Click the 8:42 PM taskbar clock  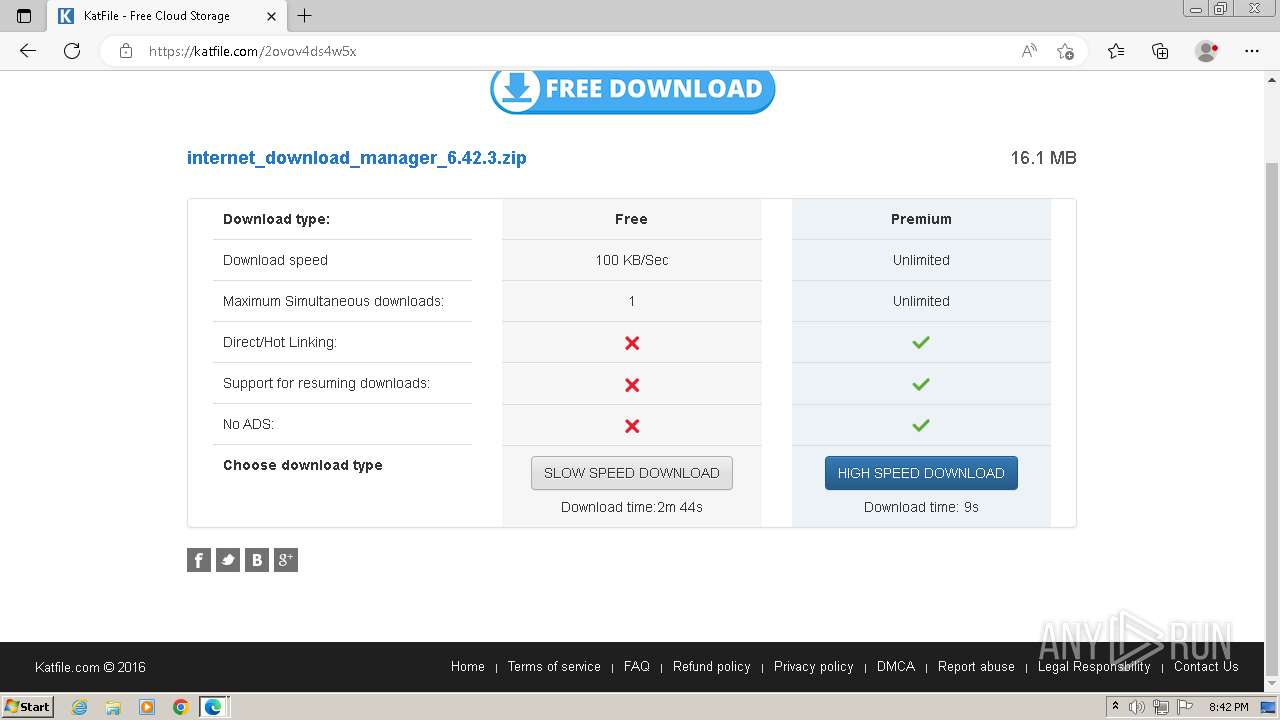[x=1228, y=707]
